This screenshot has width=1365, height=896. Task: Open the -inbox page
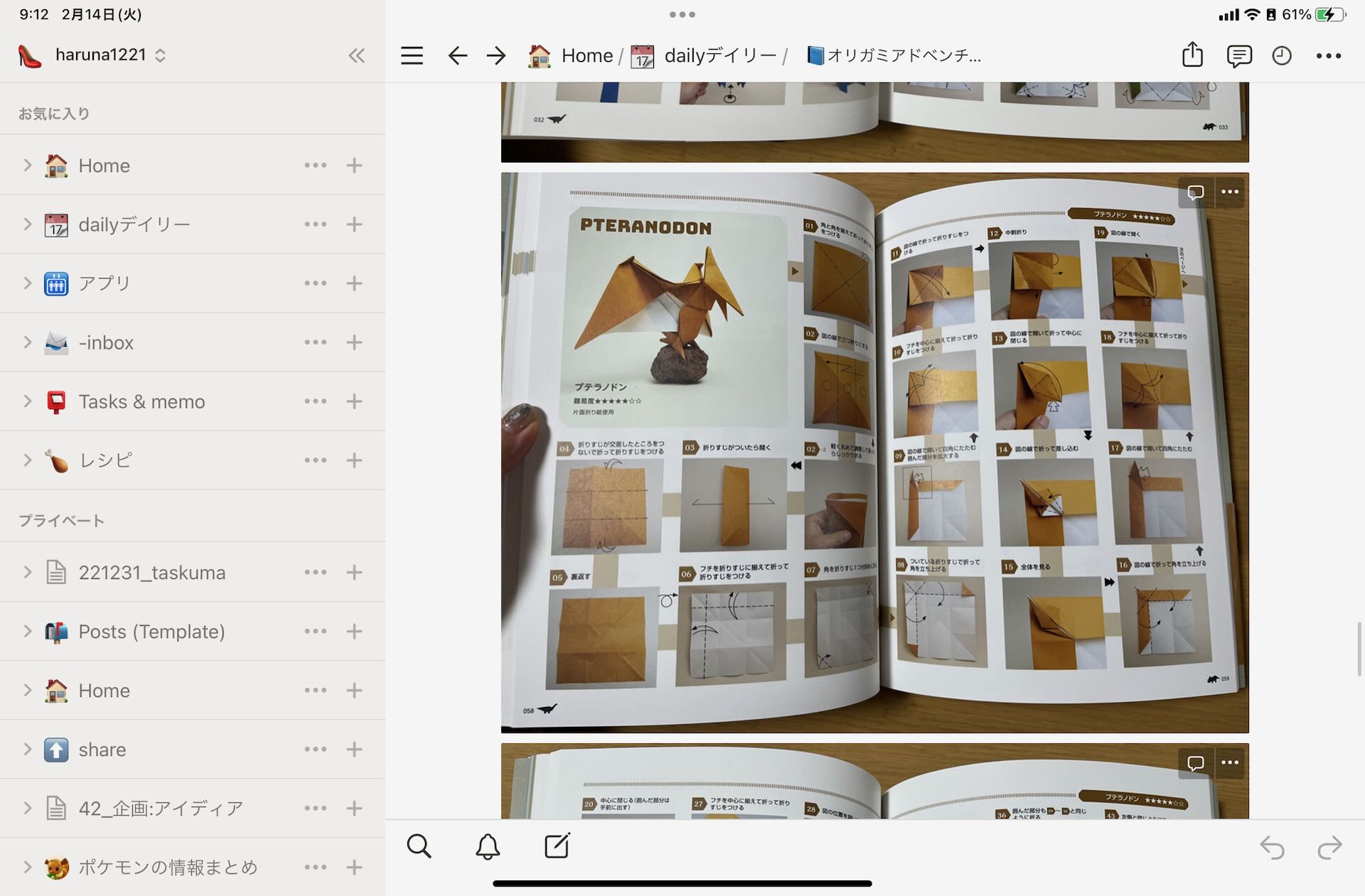[106, 342]
